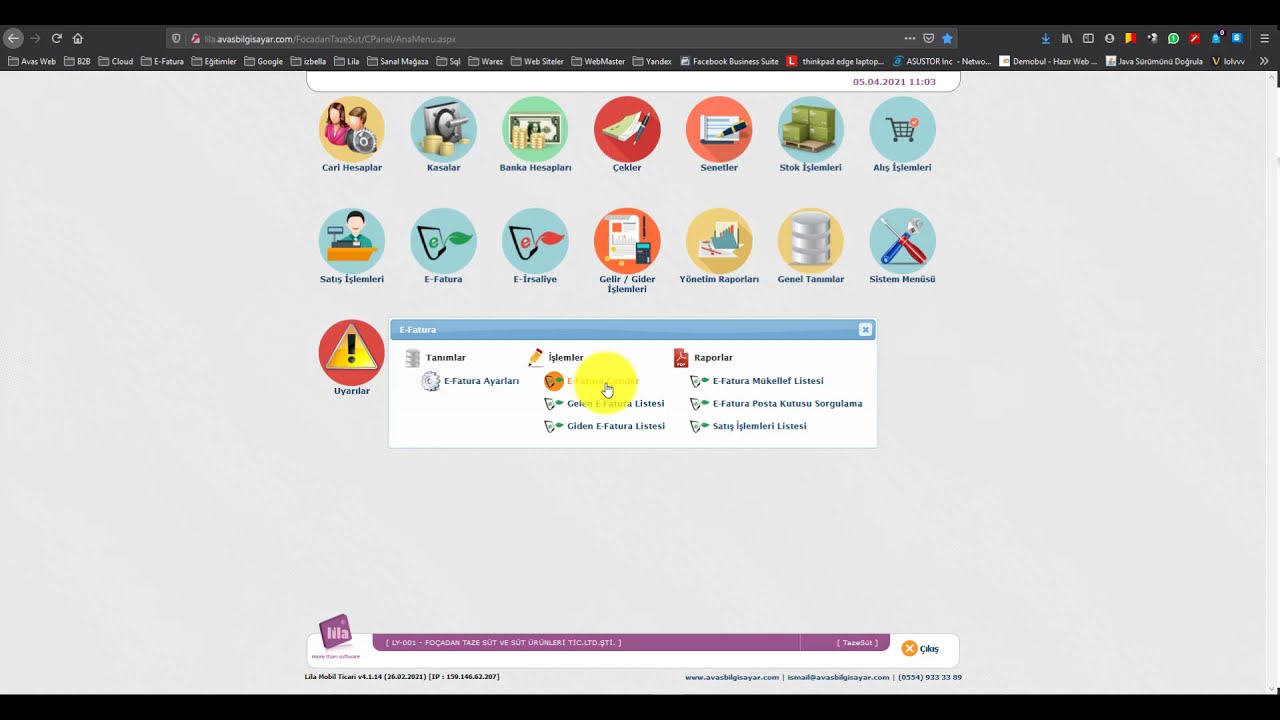Open Eğitimler bookmark folder
1280x720 pixels.
click(x=214, y=61)
